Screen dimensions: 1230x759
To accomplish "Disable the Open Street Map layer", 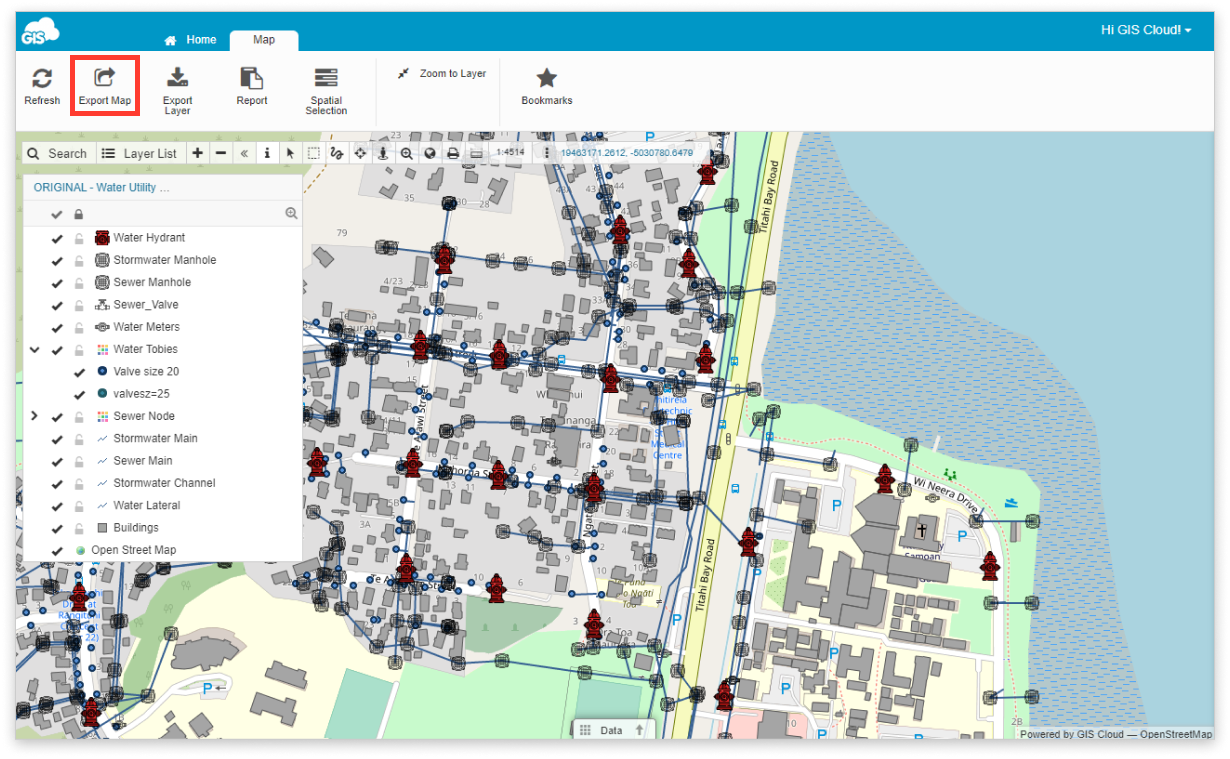I will 57,549.
